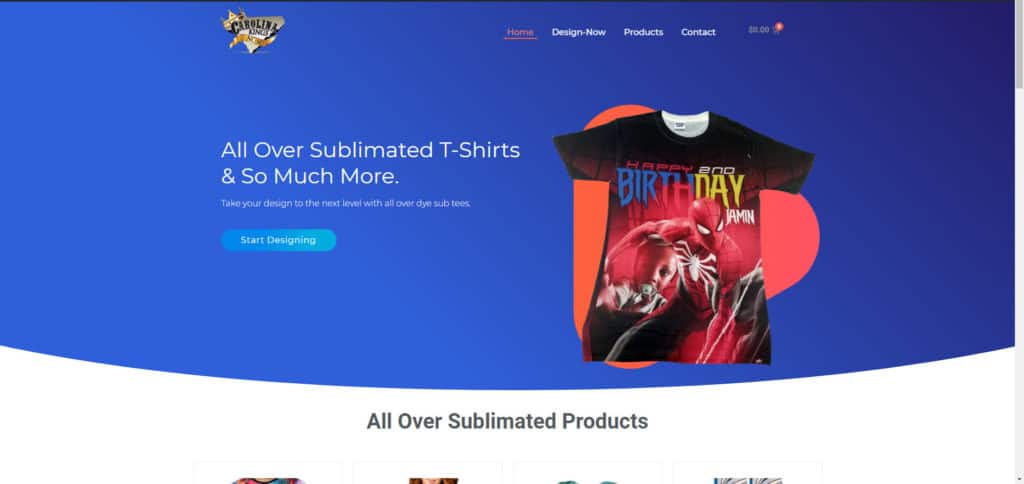Open the Design-Now menu item
The image size is (1024, 484).
click(579, 32)
